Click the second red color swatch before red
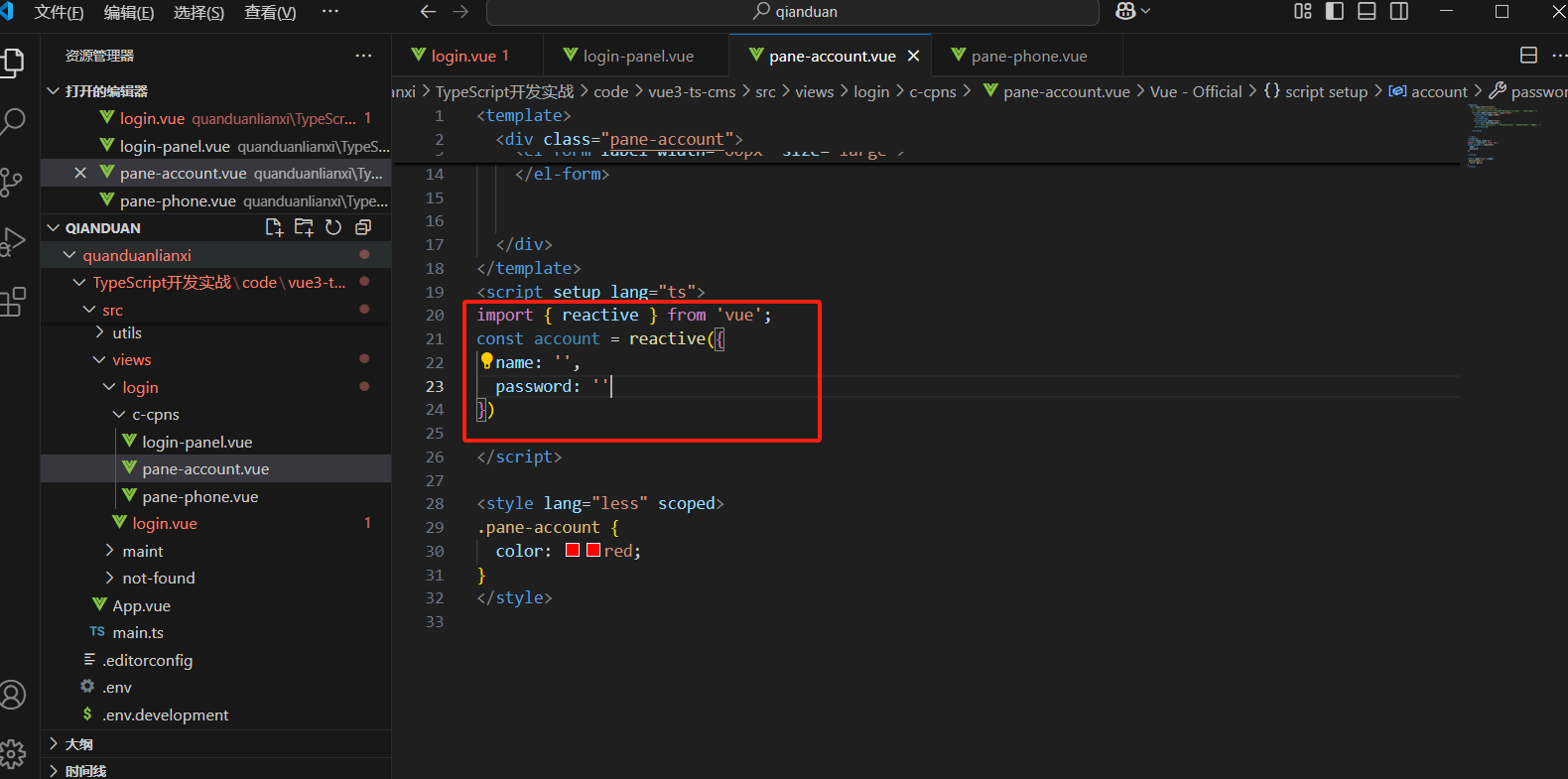Screen dimensions: 1568x779 coord(593,550)
